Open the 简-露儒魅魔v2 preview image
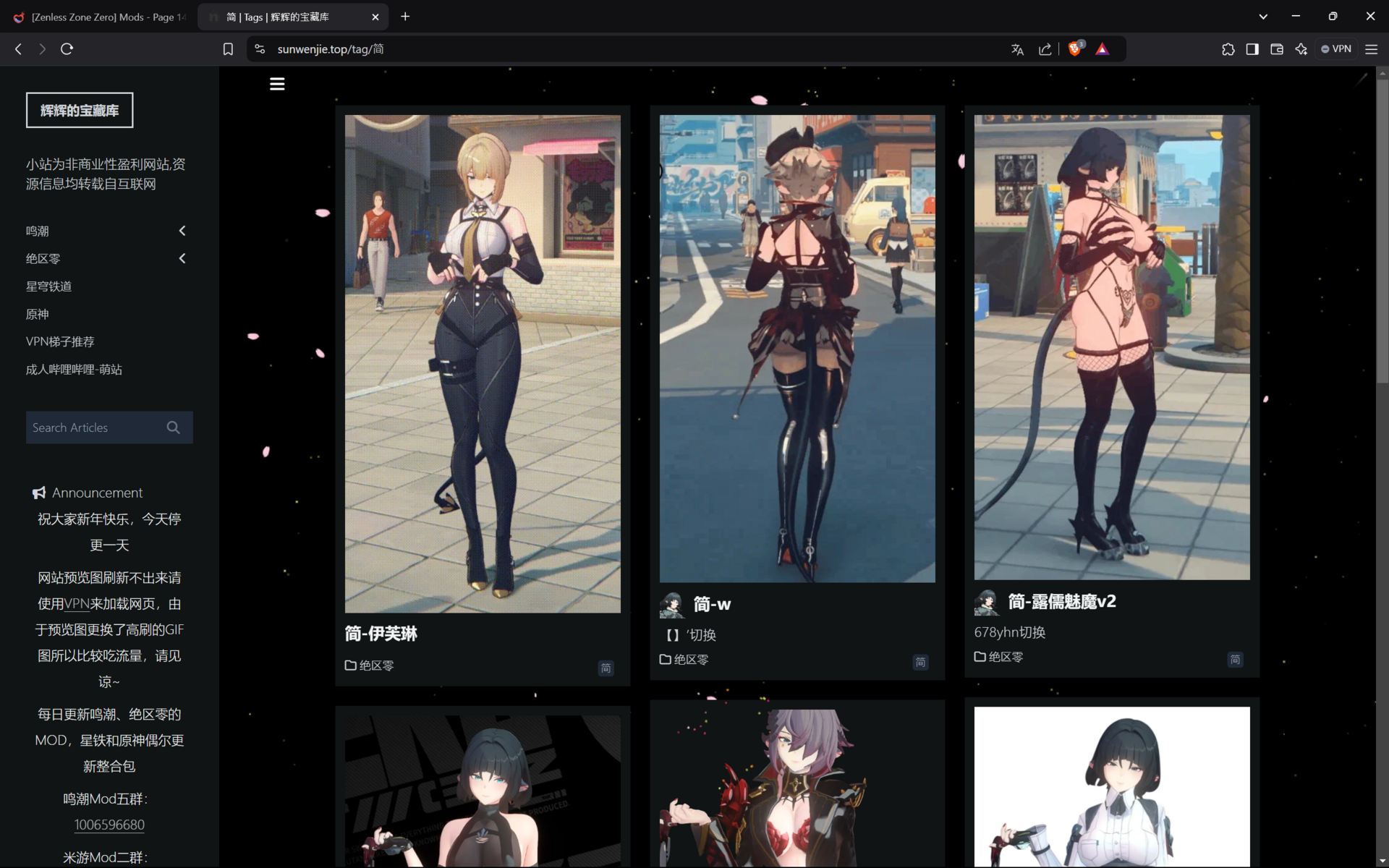Screen dimensions: 1389x868 [x=1112, y=347]
